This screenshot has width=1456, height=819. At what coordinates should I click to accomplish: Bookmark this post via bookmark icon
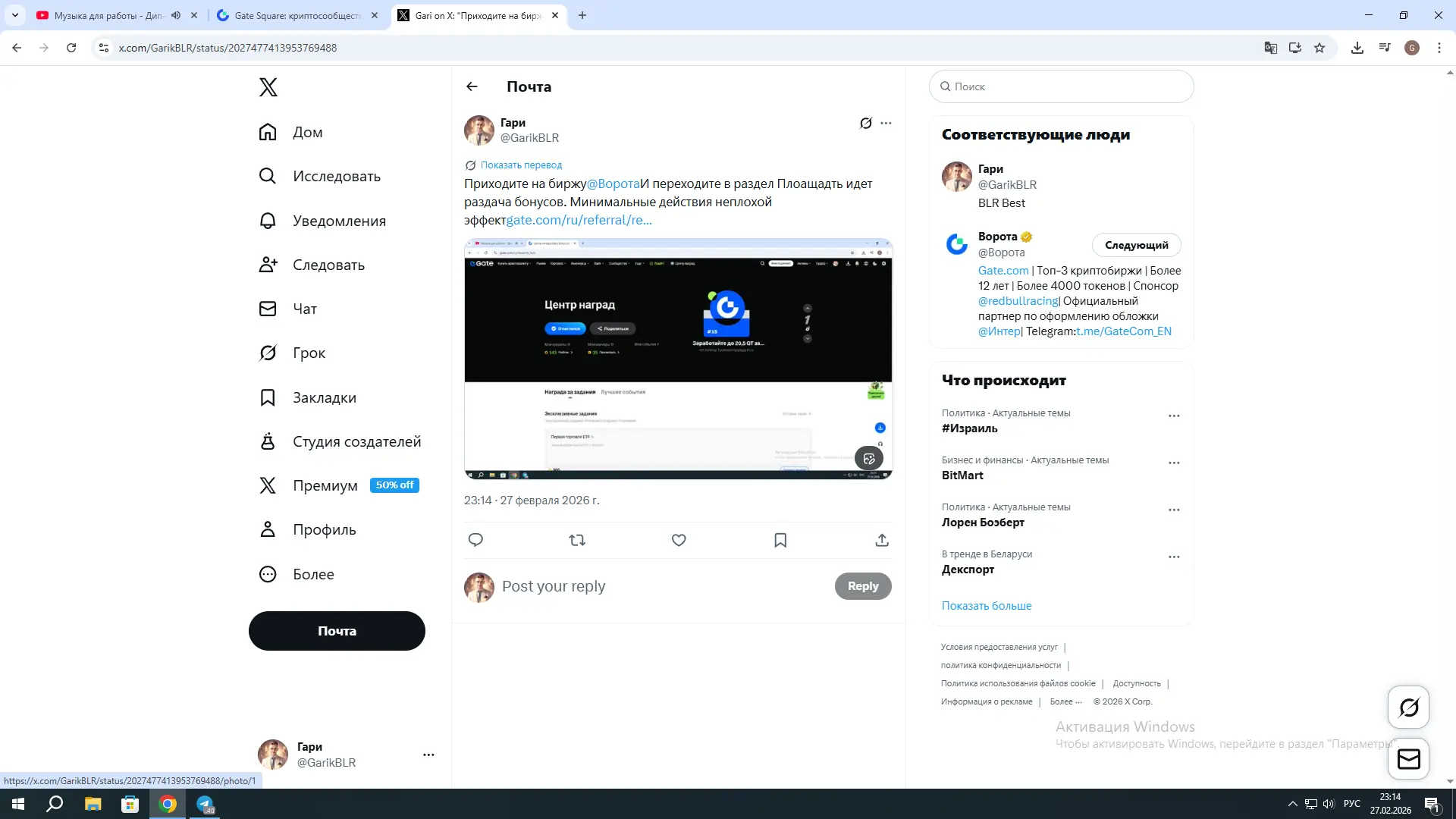pos(780,540)
